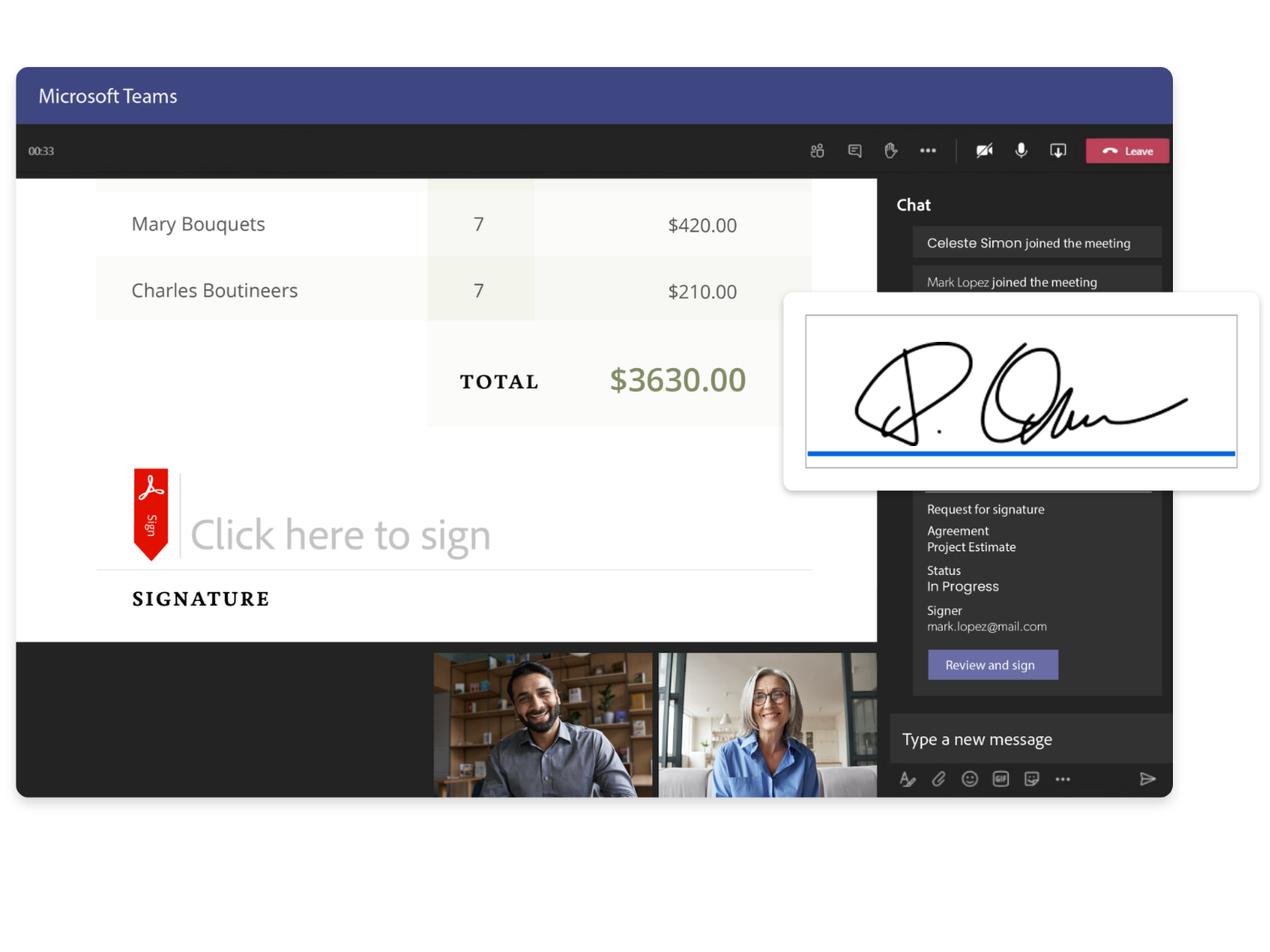Click the $420.00 amount cell
This screenshot has height=952, width=1270.
tap(702, 225)
